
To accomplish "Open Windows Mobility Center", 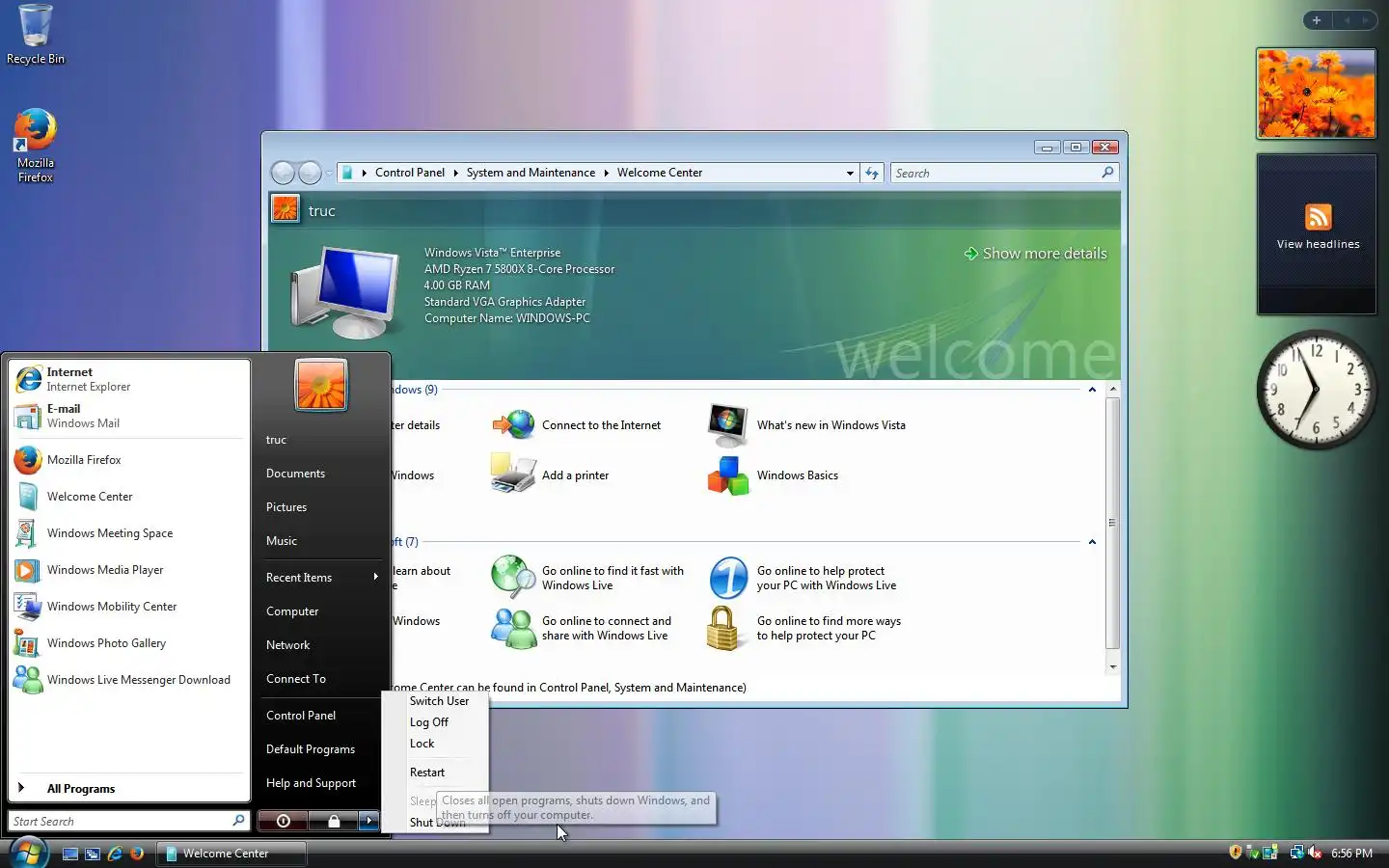I will 129,607.
